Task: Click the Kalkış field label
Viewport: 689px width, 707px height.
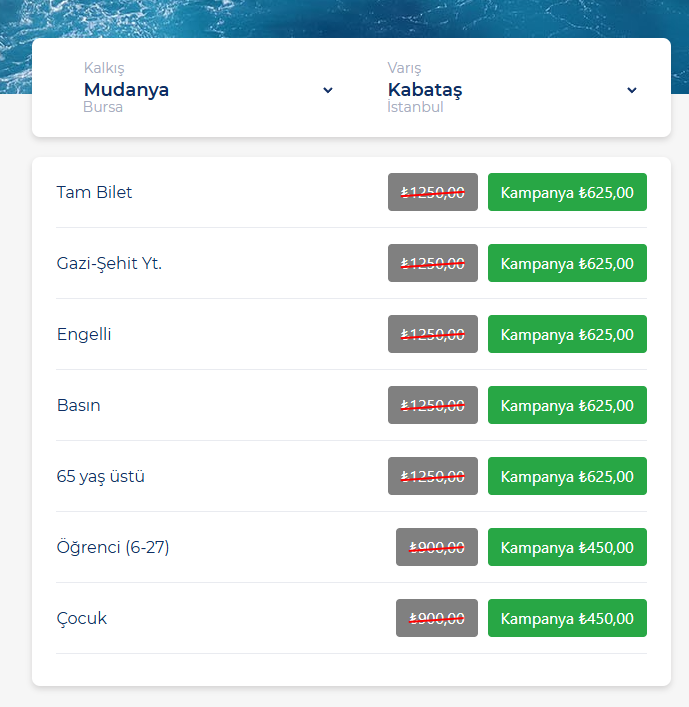Action: click(x=104, y=68)
